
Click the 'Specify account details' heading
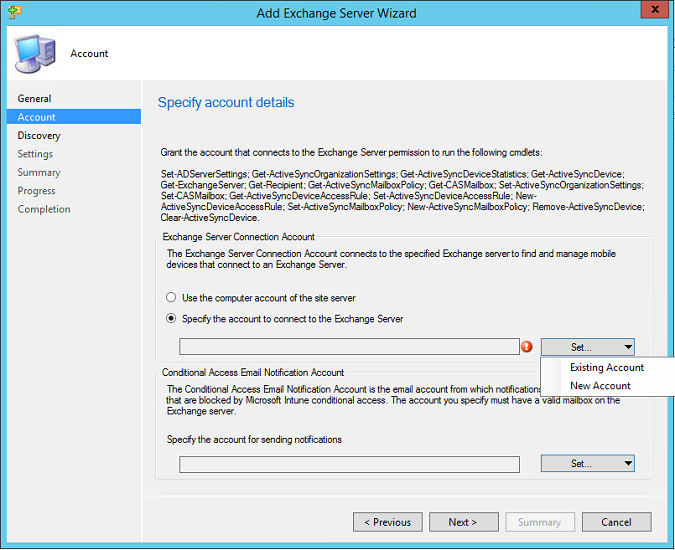226,102
